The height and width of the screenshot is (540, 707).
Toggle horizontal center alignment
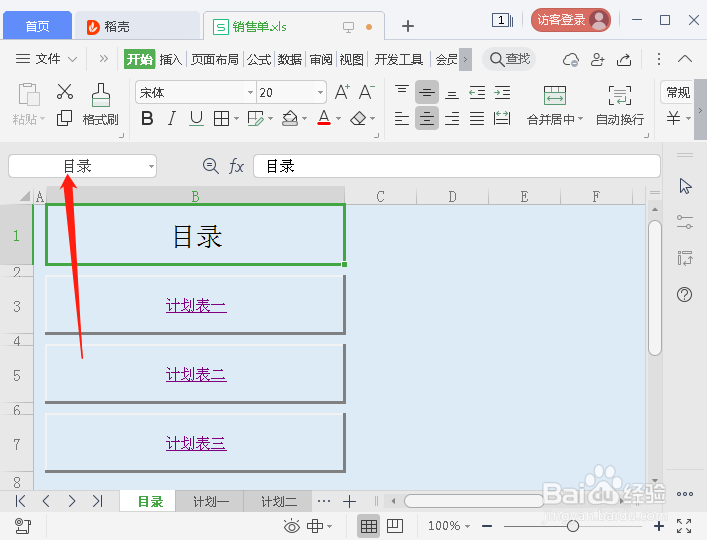pos(427,119)
